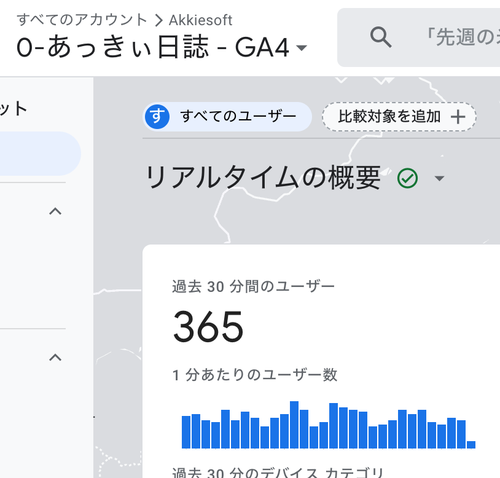The image size is (500, 478).
Task: Click the 比較対象を追加 button
Action: click(x=399, y=117)
